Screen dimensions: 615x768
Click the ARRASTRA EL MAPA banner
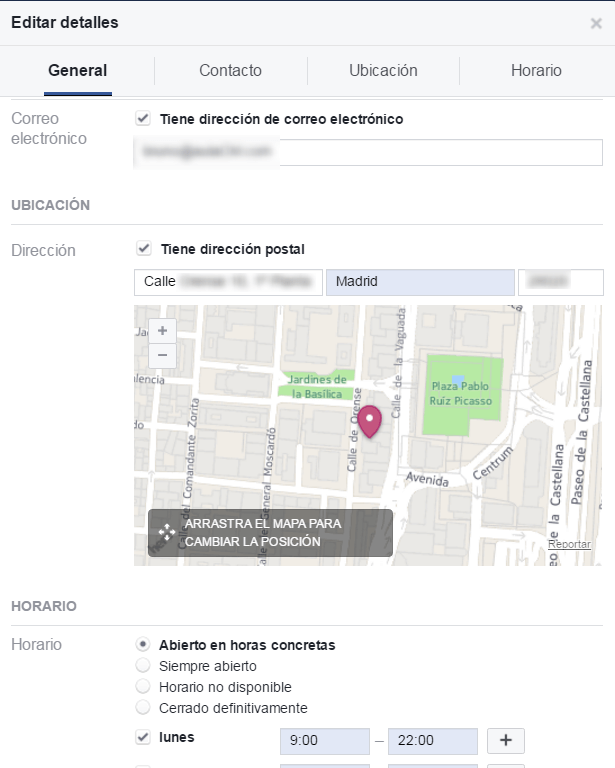[270, 533]
